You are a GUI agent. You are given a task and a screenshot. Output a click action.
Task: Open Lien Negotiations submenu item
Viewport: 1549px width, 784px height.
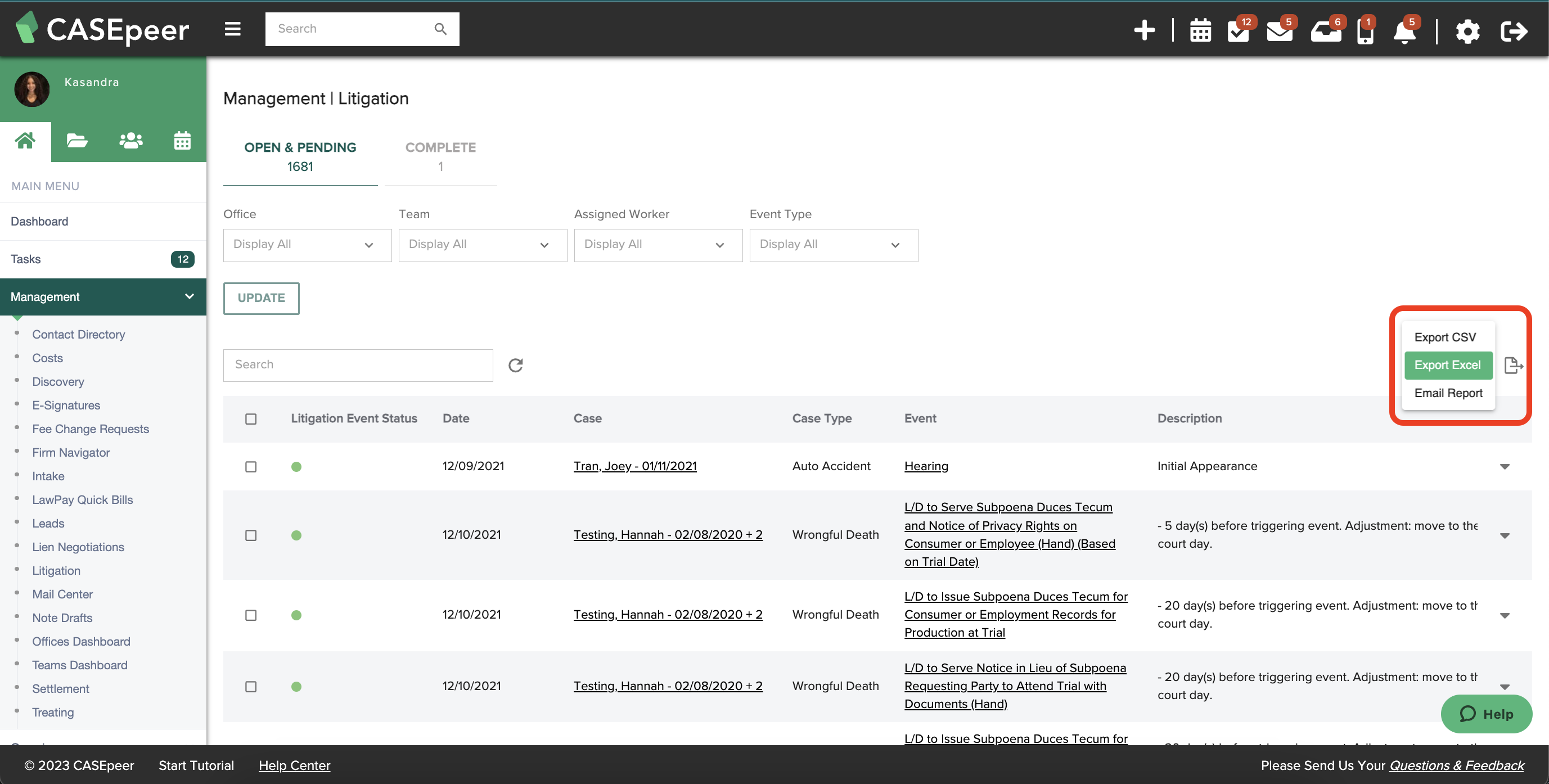78,547
